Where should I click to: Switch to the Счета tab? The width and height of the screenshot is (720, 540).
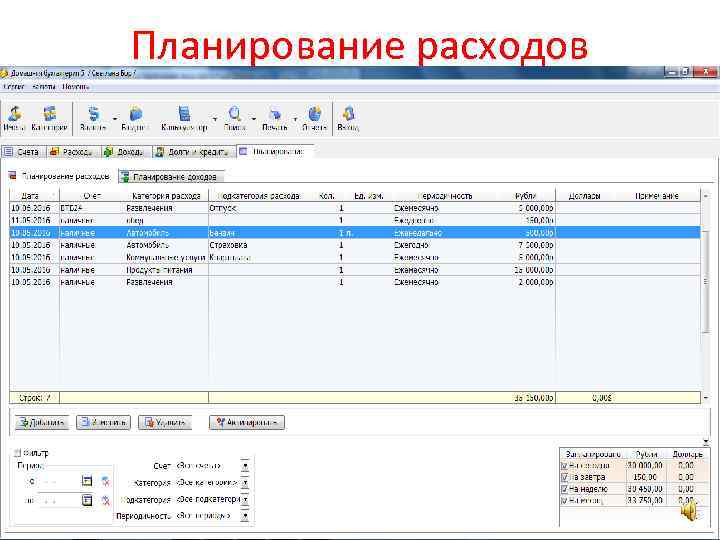pos(22,152)
